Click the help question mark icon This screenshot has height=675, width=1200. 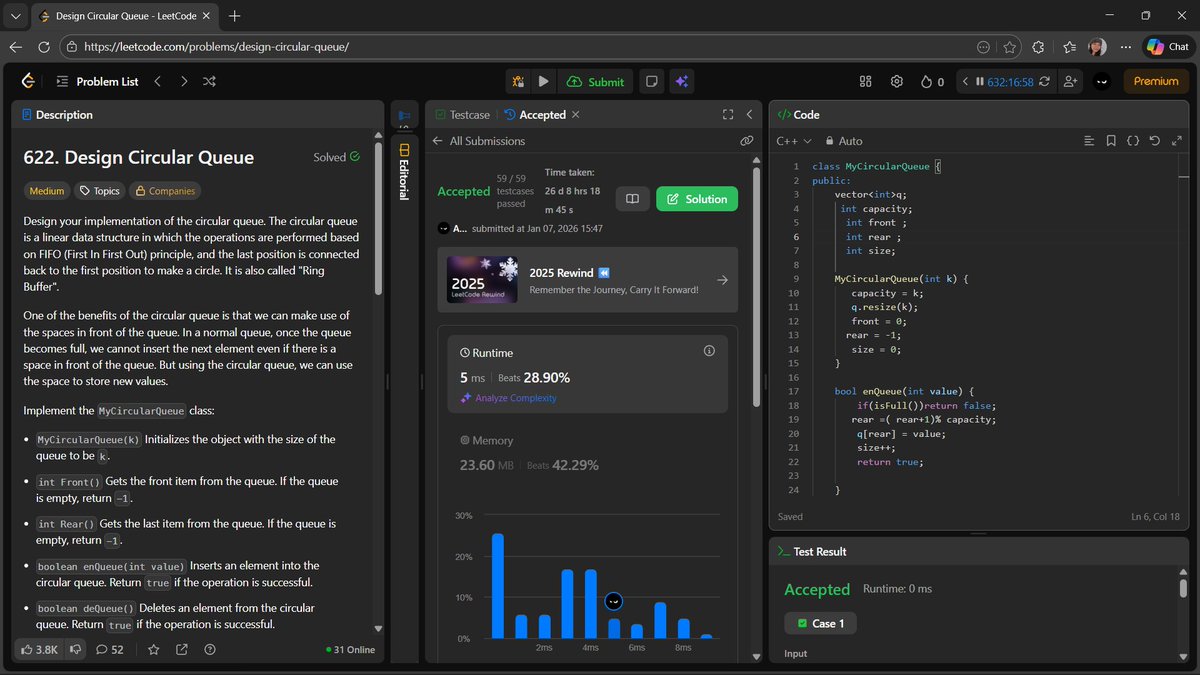pos(209,649)
